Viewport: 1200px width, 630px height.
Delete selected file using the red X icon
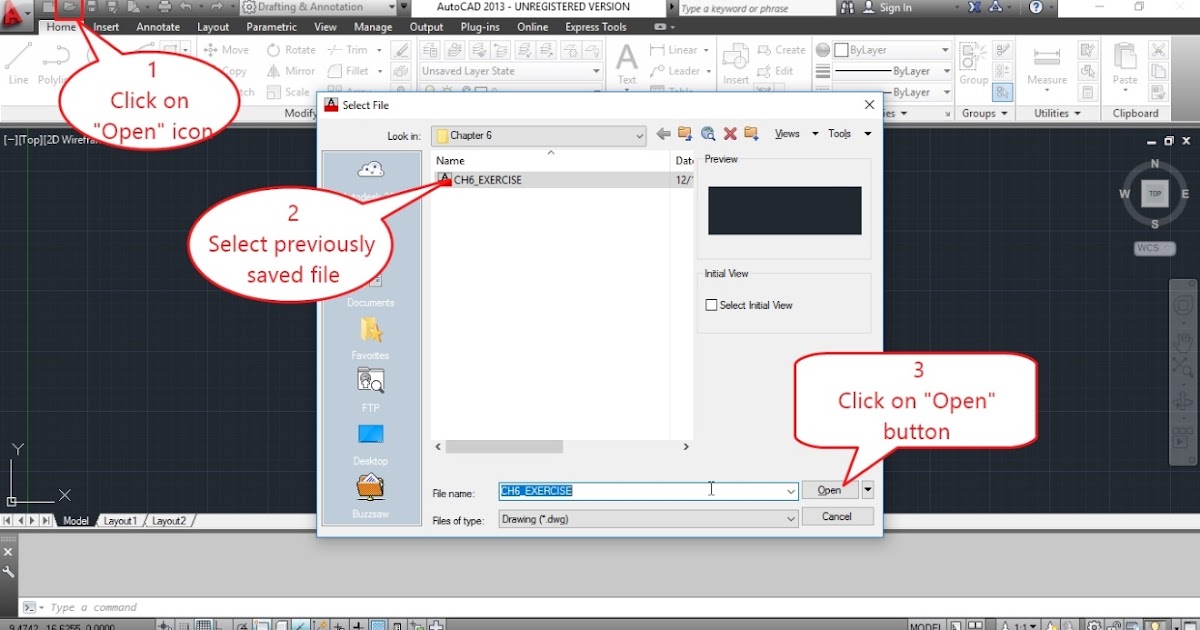[x=729, y=133]
